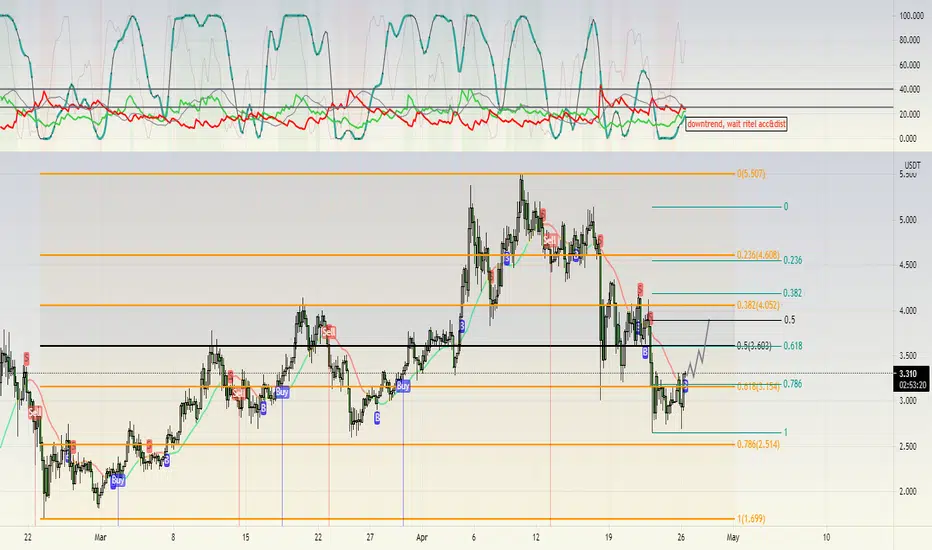Select the 0.382(4.052) Fibonacci level label

click(758, 305)
